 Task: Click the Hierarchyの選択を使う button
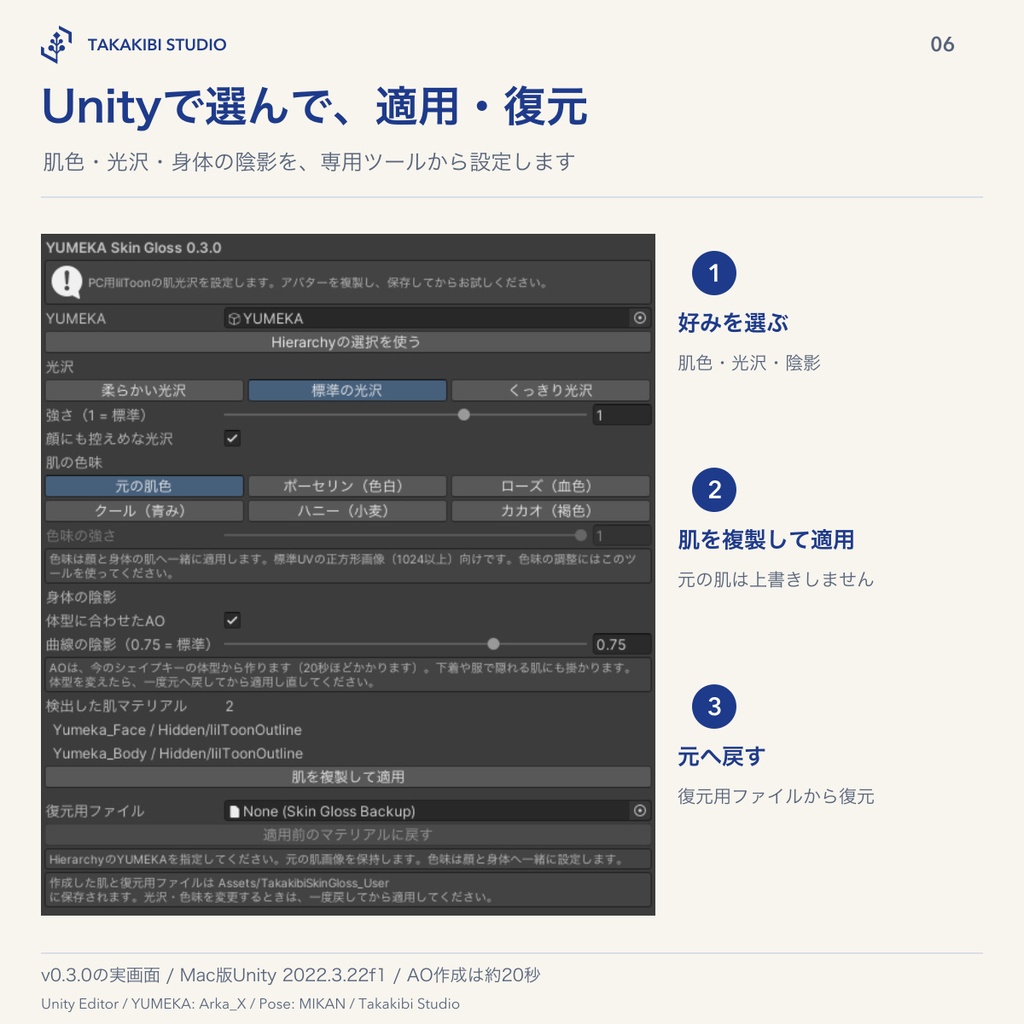347,342
